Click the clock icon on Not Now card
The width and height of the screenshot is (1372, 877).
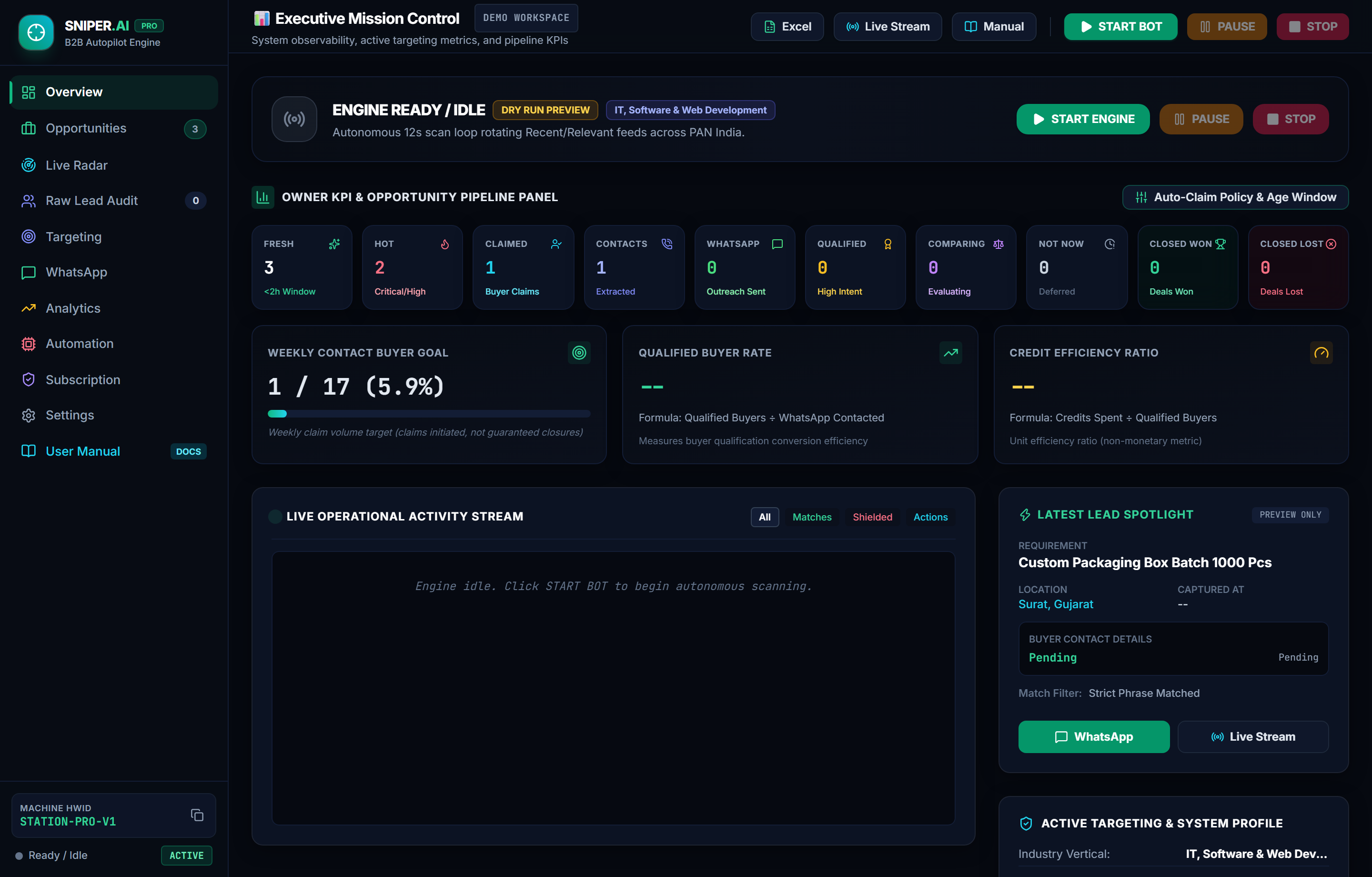click(x=1110, y=244)
